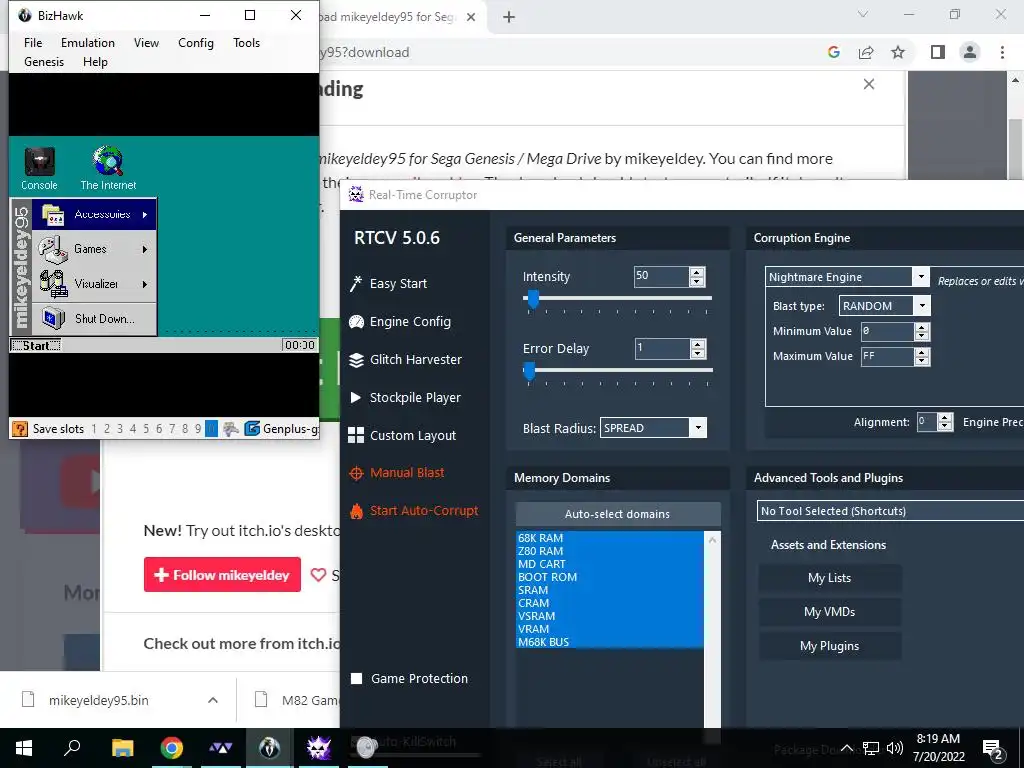The image size is (1024, 768).
Task: Select save slot 5 in BizHawk
Action: pos(146,429)
